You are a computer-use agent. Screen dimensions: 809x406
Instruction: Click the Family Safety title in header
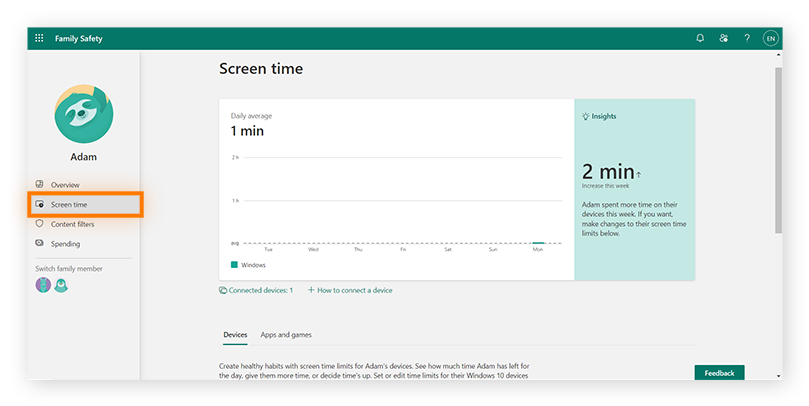pyautogui.click(x=79, y=38)
